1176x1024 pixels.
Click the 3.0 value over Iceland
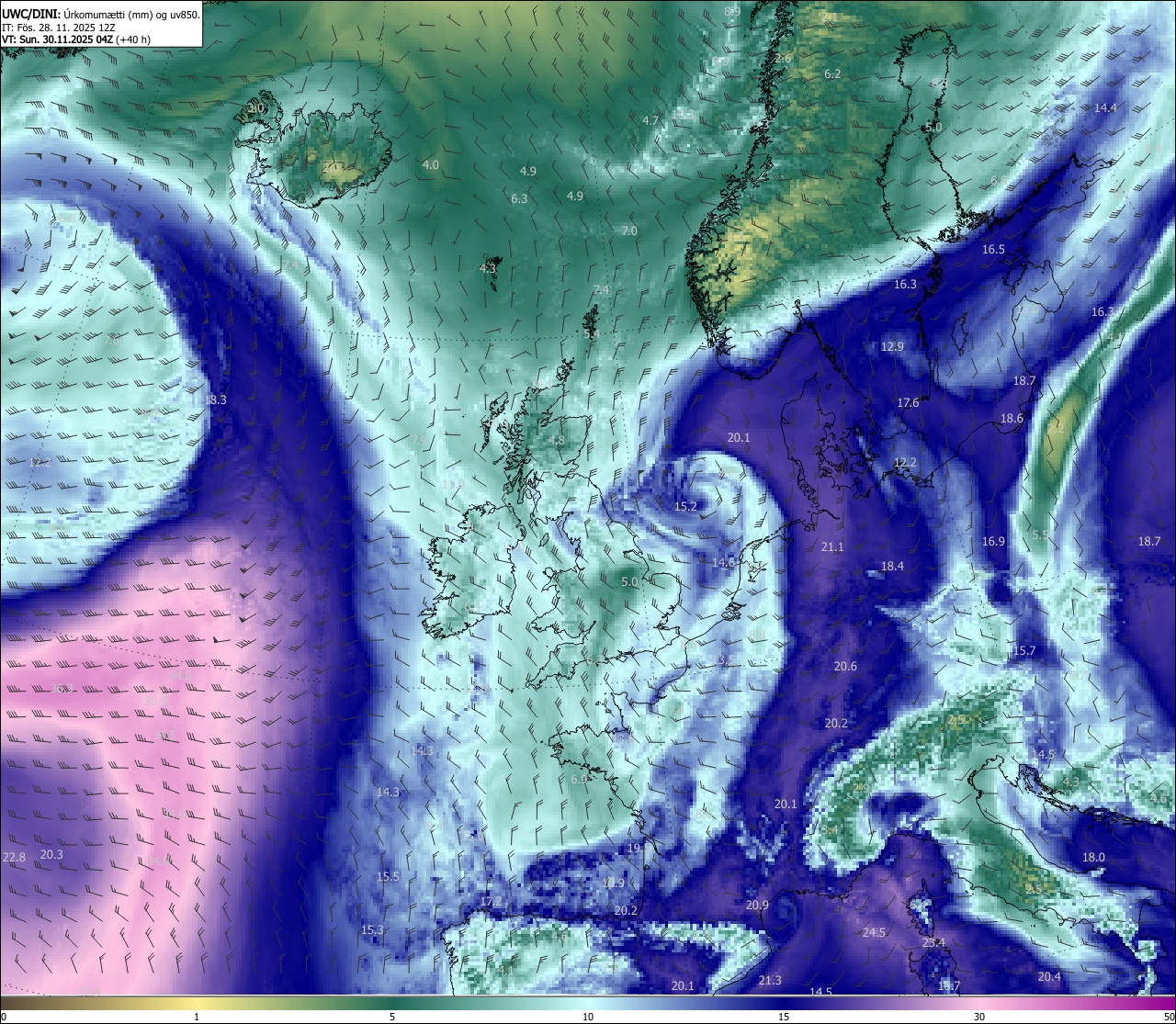tap(256, 107)
